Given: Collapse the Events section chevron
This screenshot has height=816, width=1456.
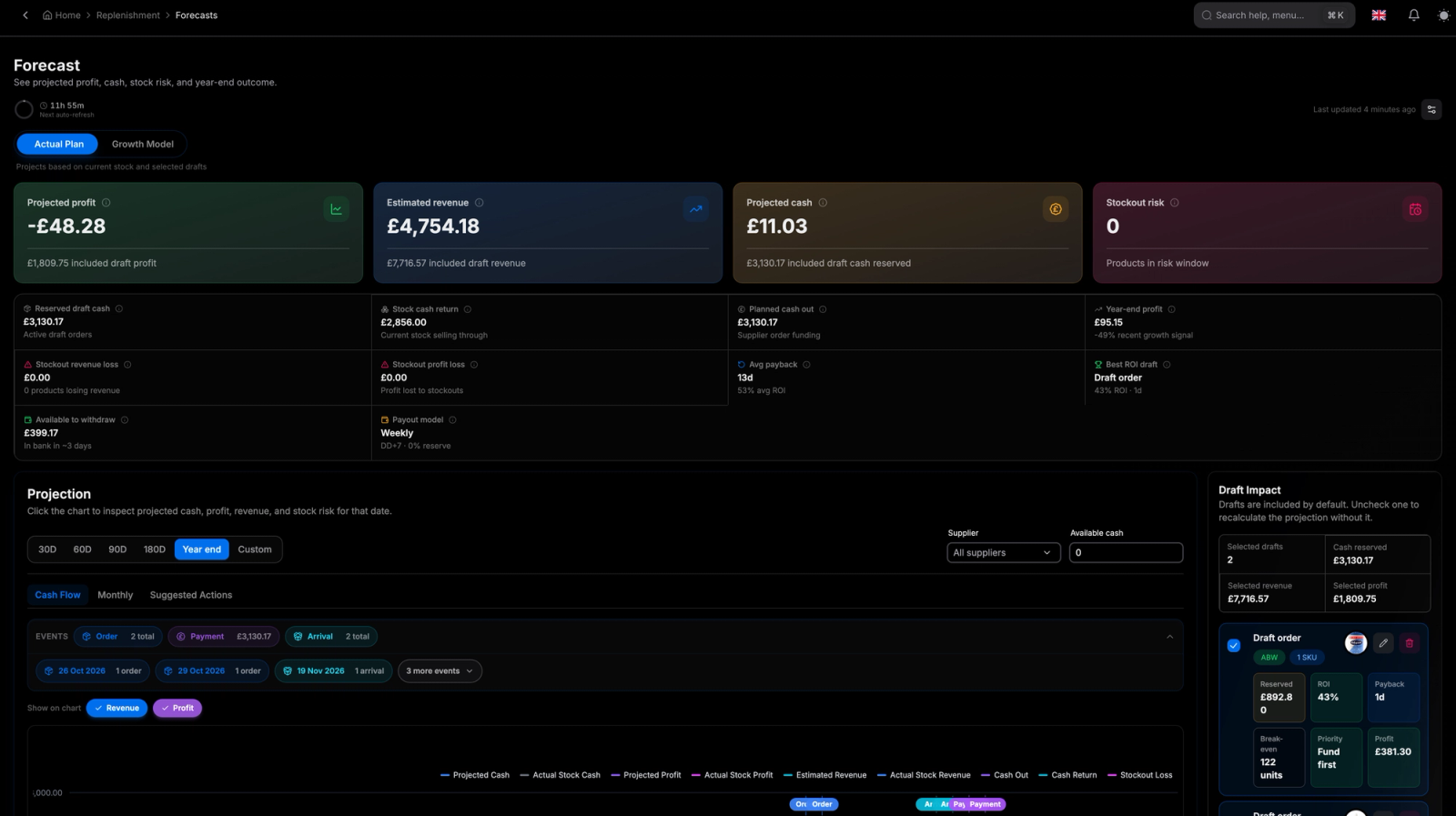Looking at the screenshot, I should pos(1170,637).
